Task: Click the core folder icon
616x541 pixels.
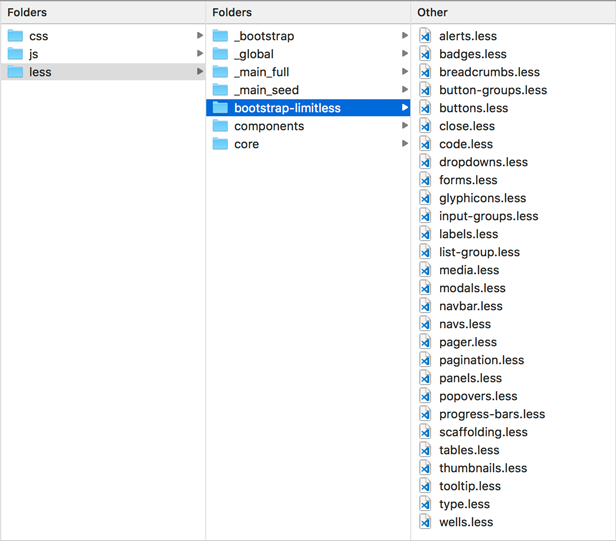Action: [x=220, y=144]
